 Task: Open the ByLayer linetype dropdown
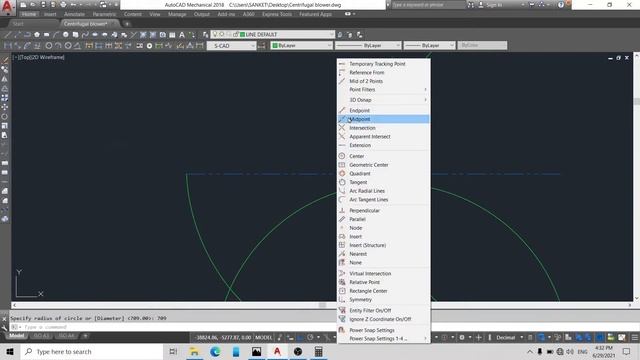pyautogui.click(x=368, y=46)
